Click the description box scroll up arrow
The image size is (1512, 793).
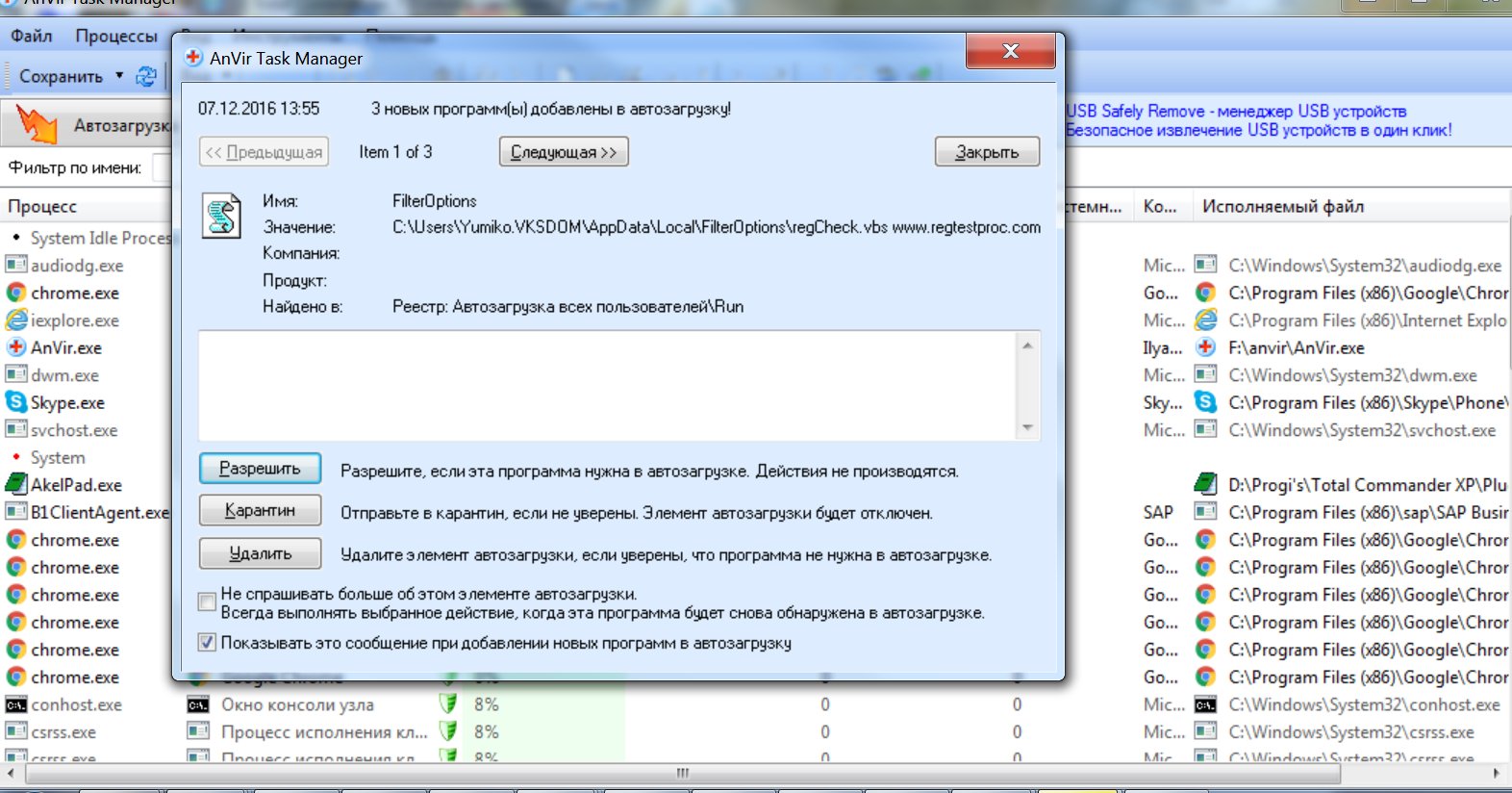click(x=1027, y=345)
